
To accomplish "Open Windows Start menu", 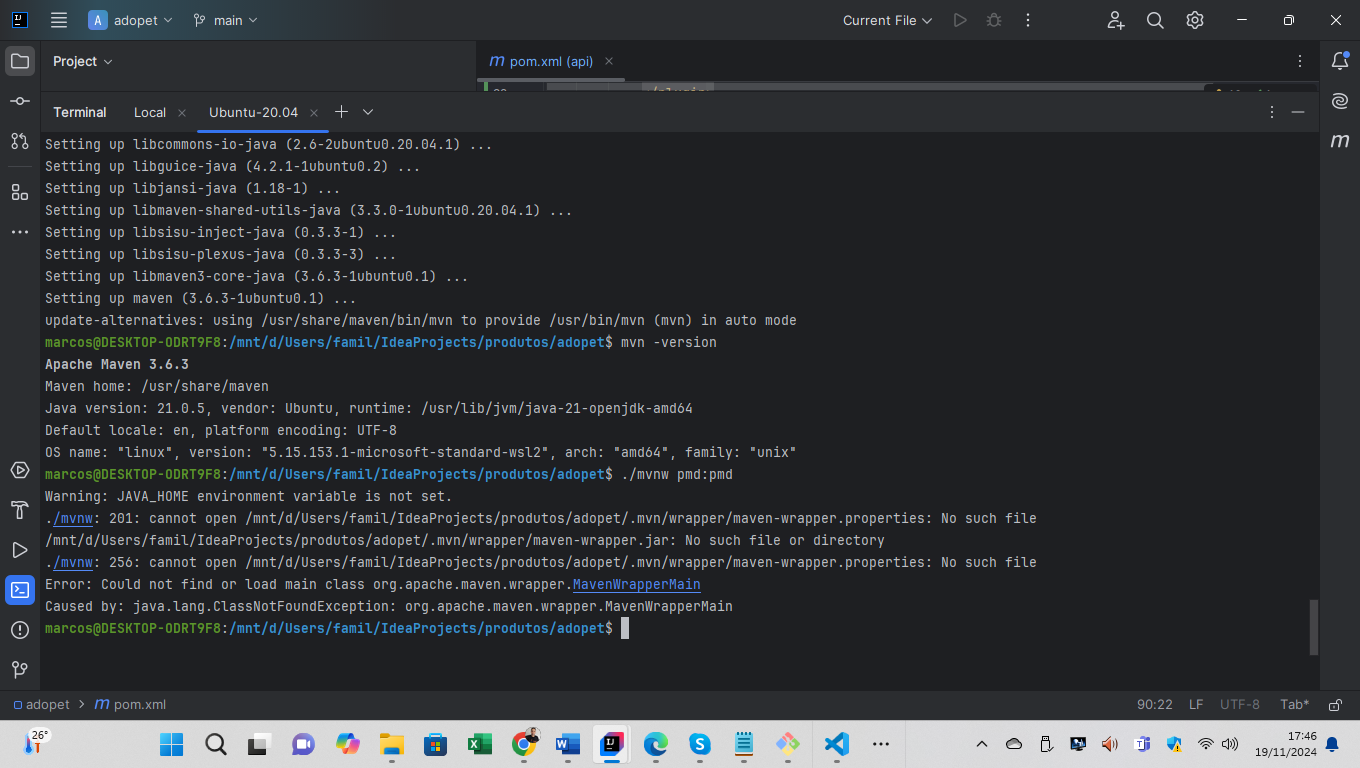I will 171,744.
